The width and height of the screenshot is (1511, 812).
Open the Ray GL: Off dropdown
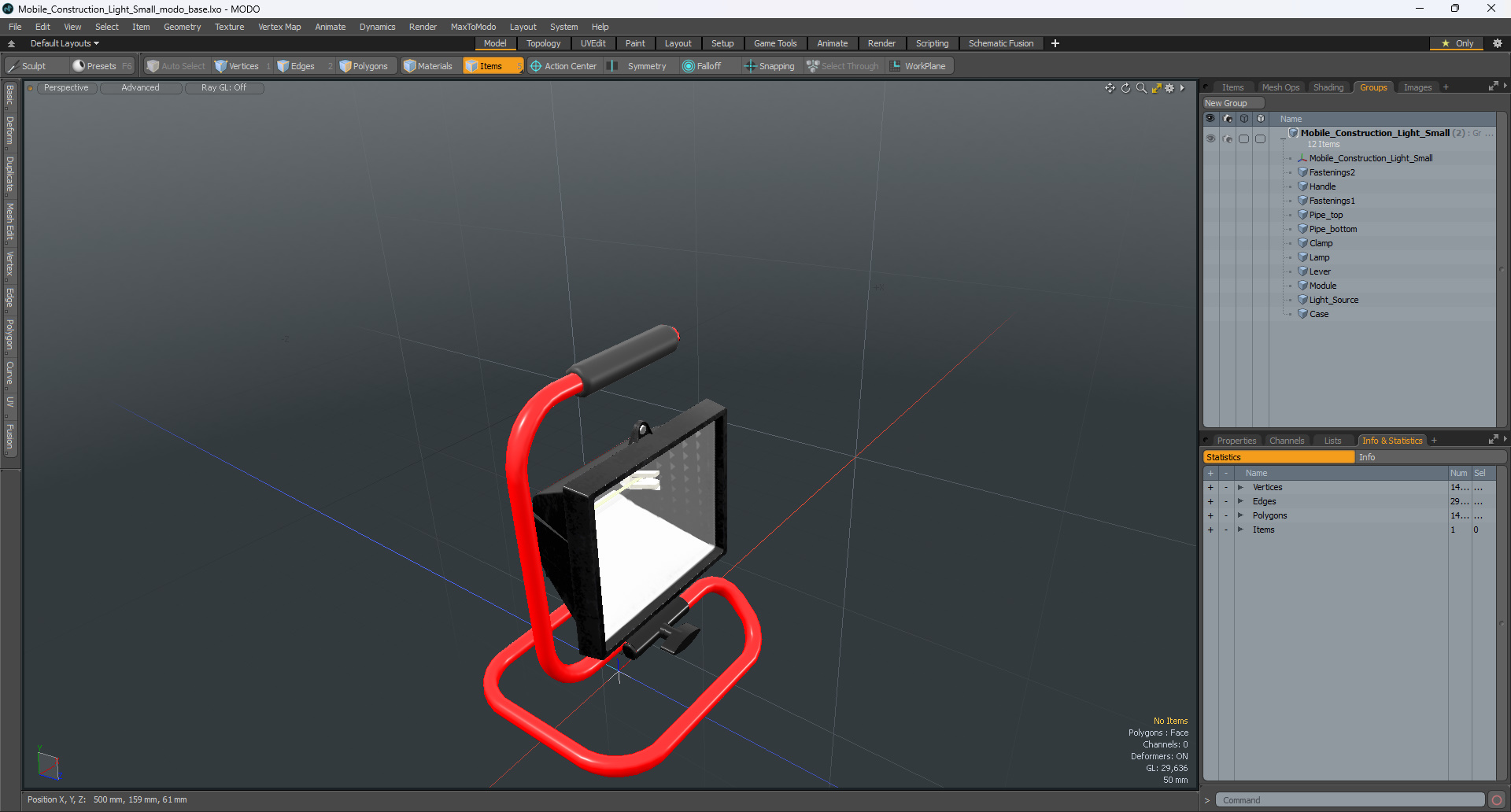224,88
